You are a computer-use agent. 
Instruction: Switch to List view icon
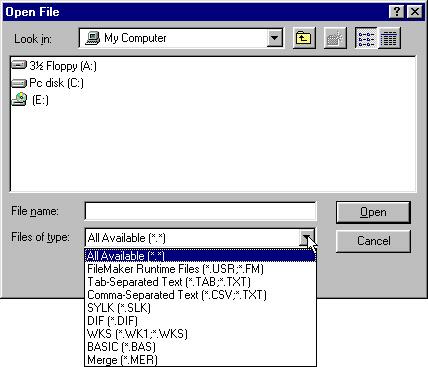(x=366, y=38)
